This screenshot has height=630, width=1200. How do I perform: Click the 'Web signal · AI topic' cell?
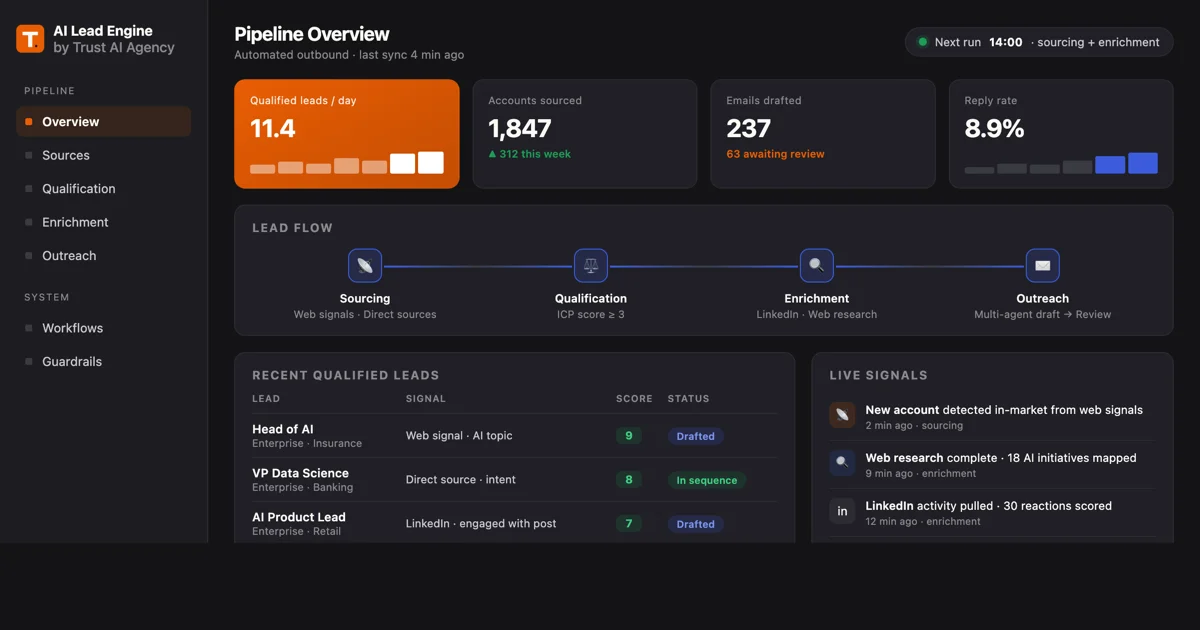[x=459, y=436]
